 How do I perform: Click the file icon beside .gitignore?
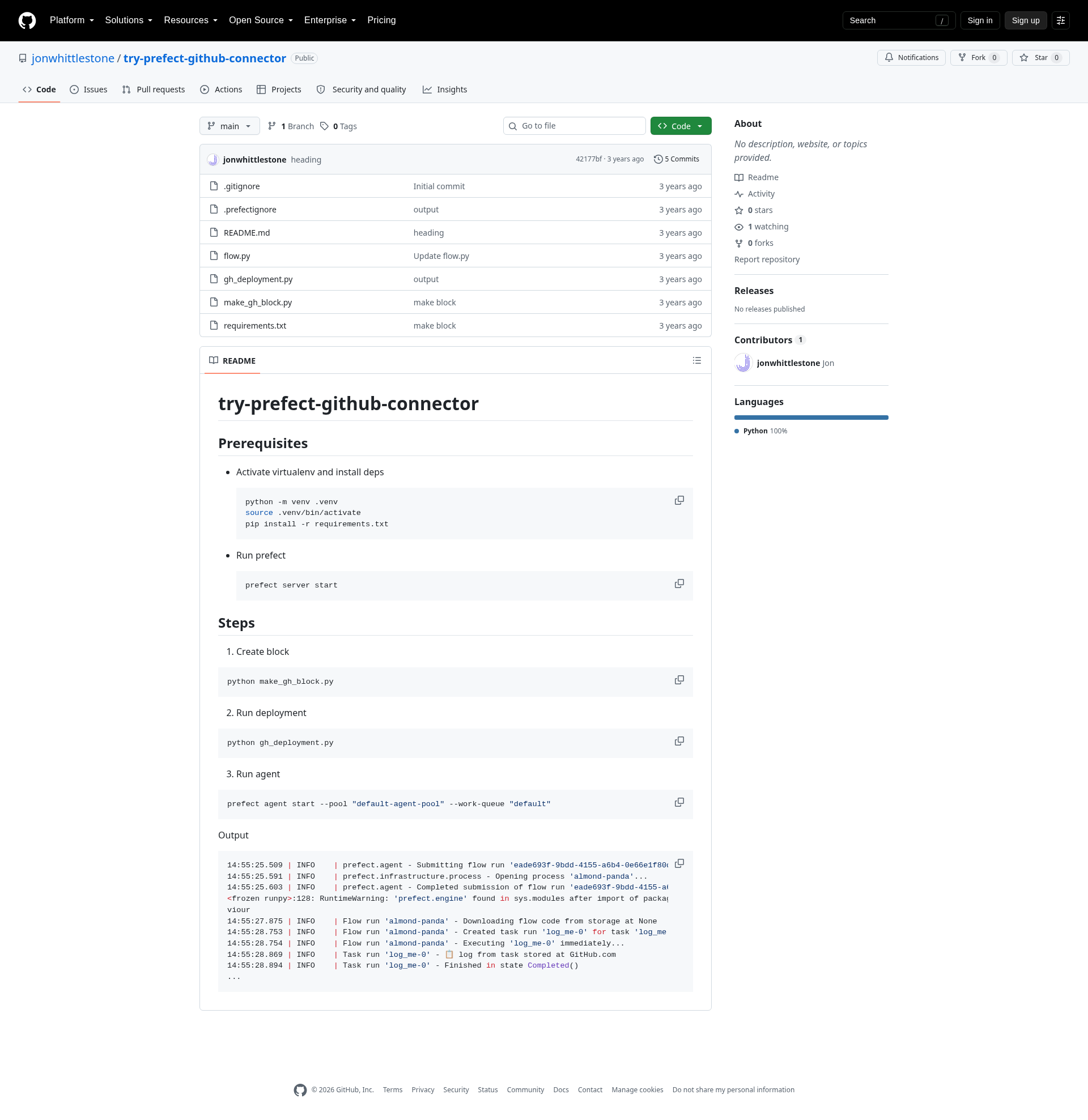click(x=214, y=186)
